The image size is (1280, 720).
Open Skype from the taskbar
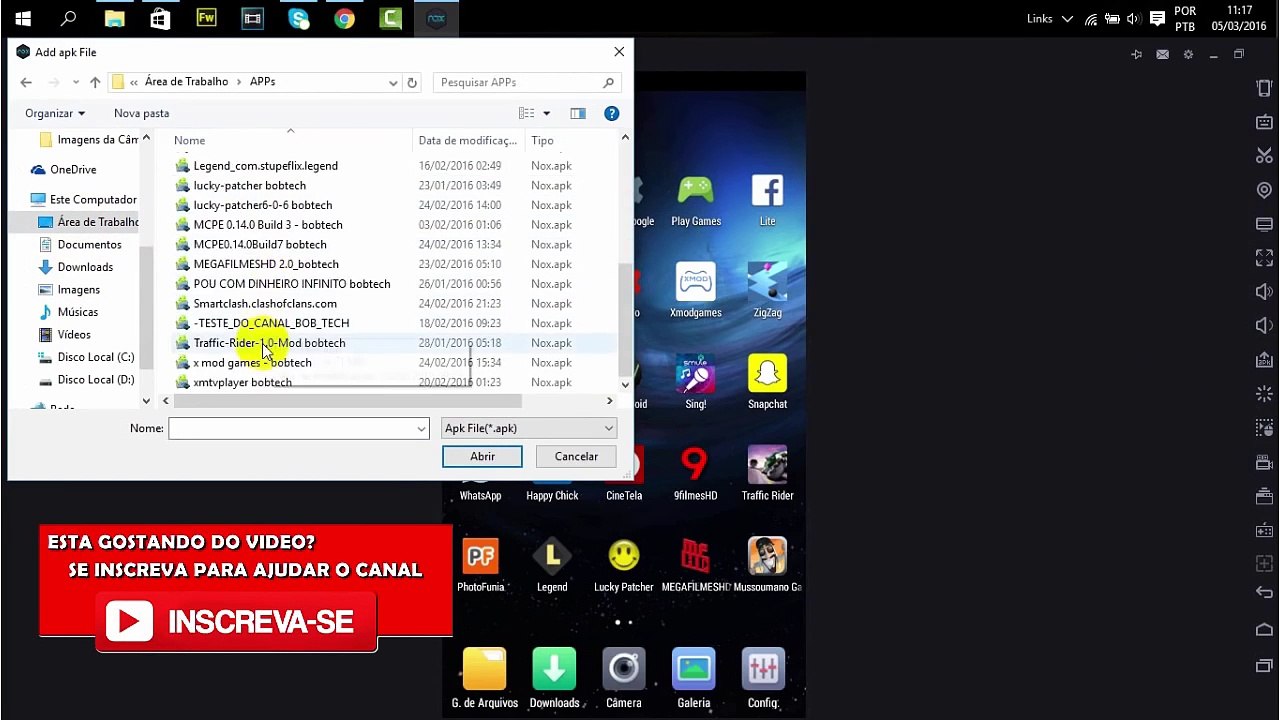point(298,18)
